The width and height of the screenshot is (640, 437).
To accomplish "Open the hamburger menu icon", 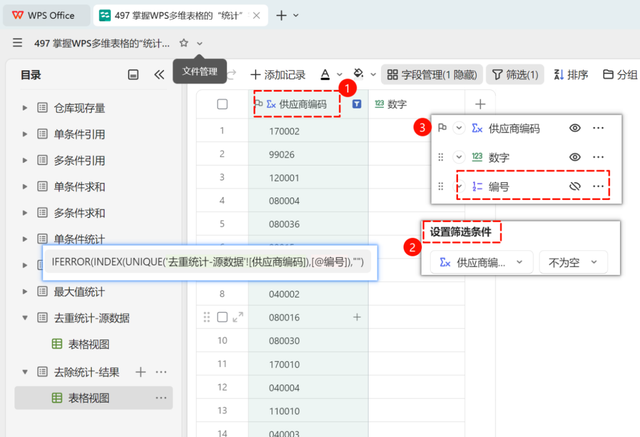I will pos(17,43).
